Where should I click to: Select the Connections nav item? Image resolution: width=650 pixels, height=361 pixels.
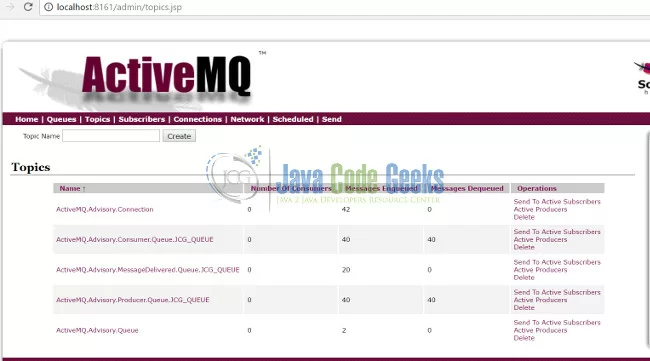(x=198, y=119)
